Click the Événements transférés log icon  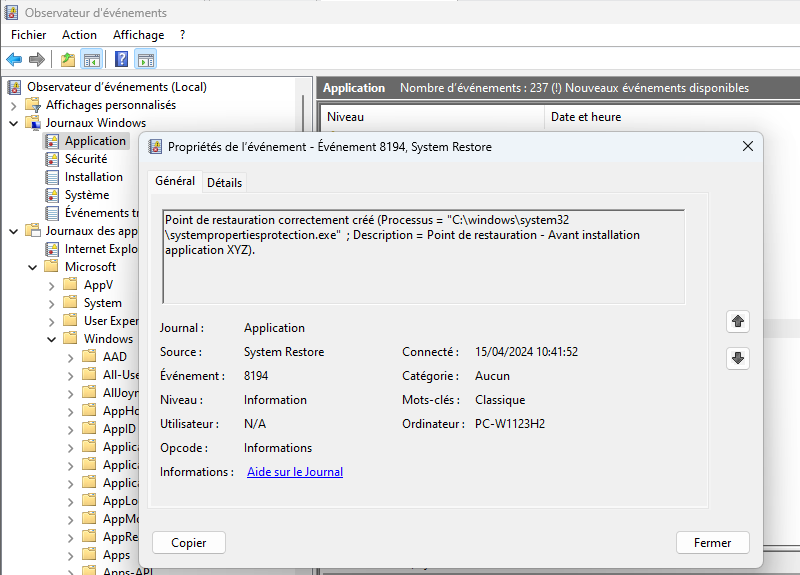pyautogui.click(x=52, y=213)
